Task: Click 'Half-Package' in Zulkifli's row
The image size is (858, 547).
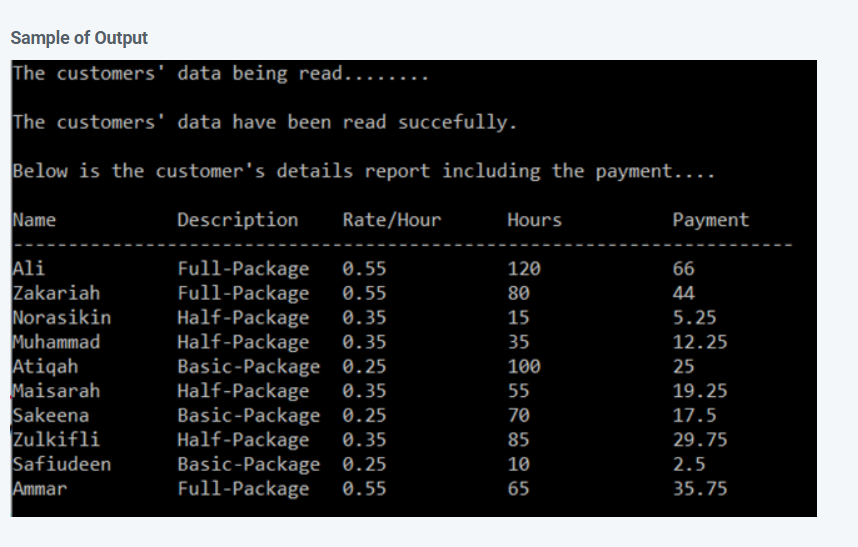Action: click(244, 440)
